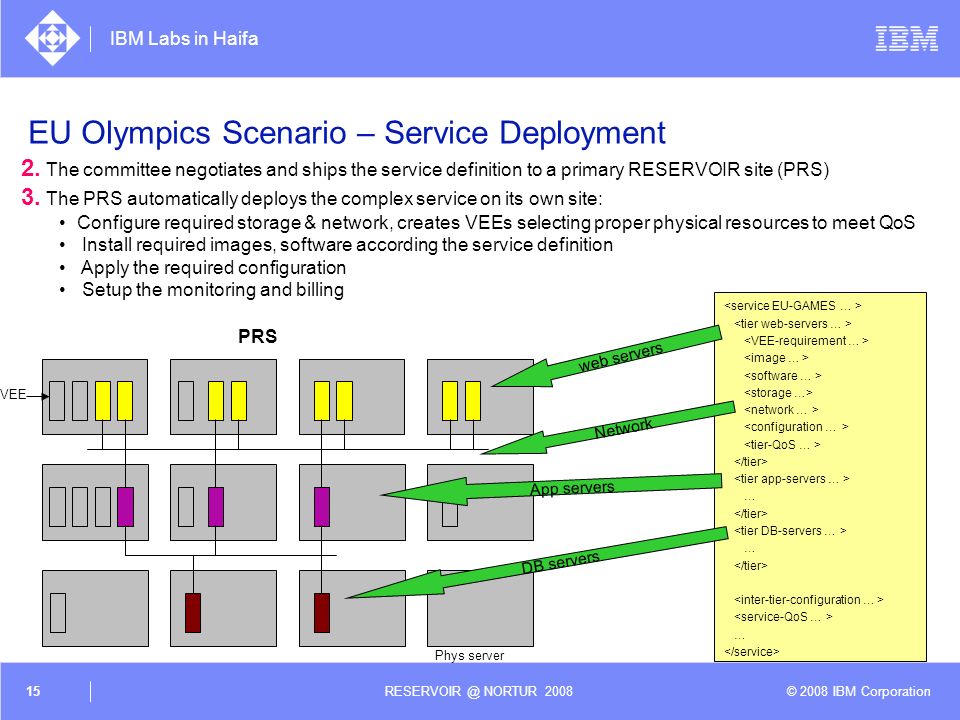
Task: Click the 'RESERVOIR @ NORTUR 2008' footer text
Action: pyautogui.click(x=478, y=691)
